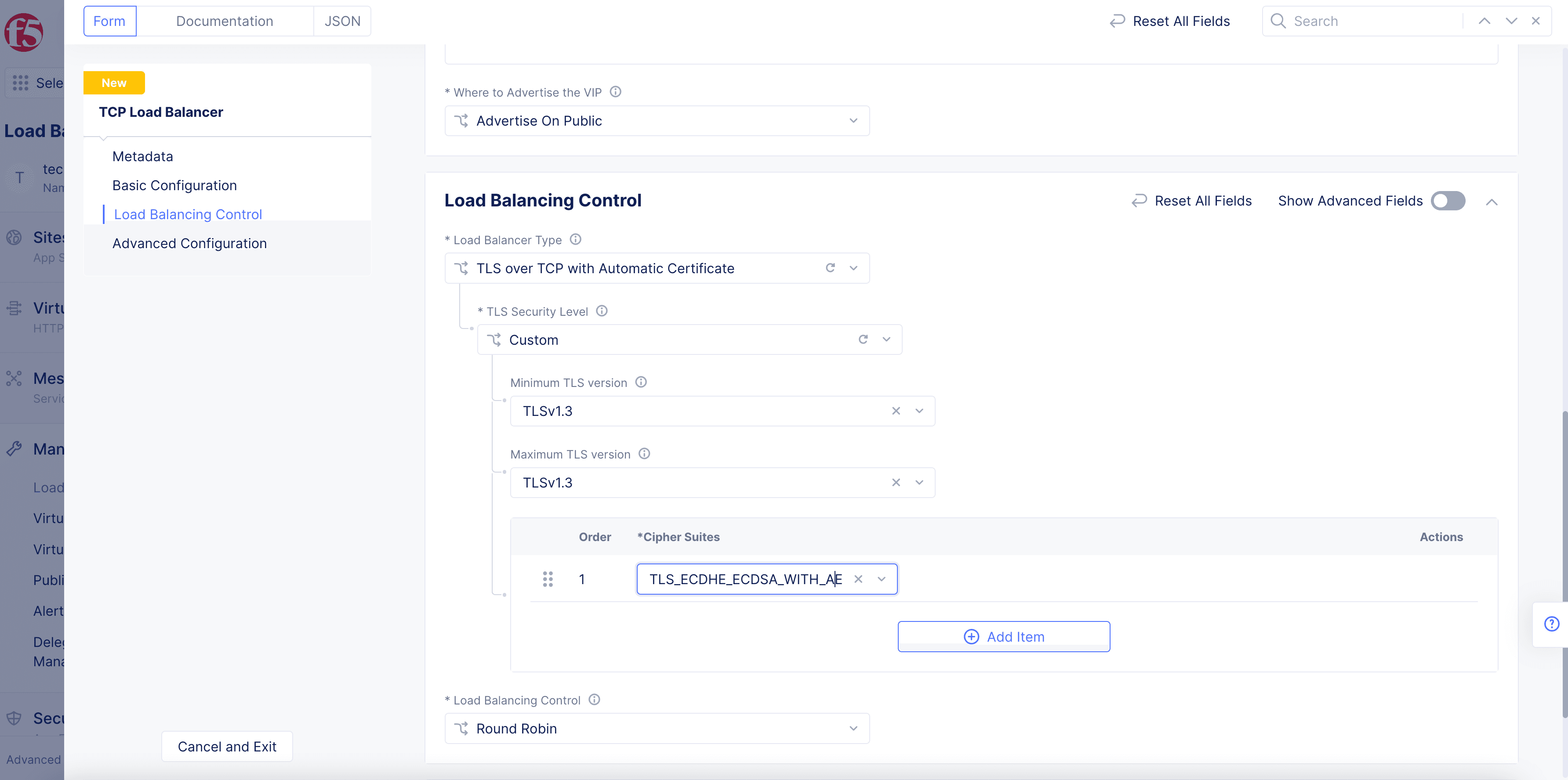Open the help question mark button

[1552, 624]
